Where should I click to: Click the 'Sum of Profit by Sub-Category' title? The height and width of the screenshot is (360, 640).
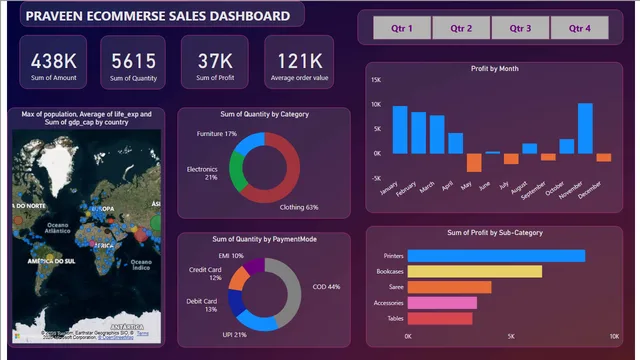(495, 233)
